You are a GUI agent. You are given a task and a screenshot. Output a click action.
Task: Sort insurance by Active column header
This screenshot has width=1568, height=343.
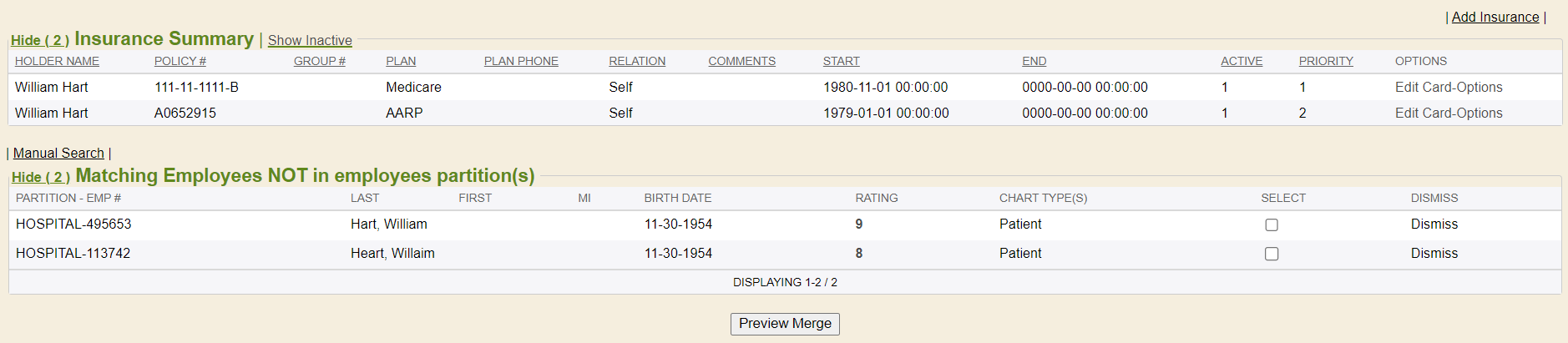click(x=1241, y=61)
